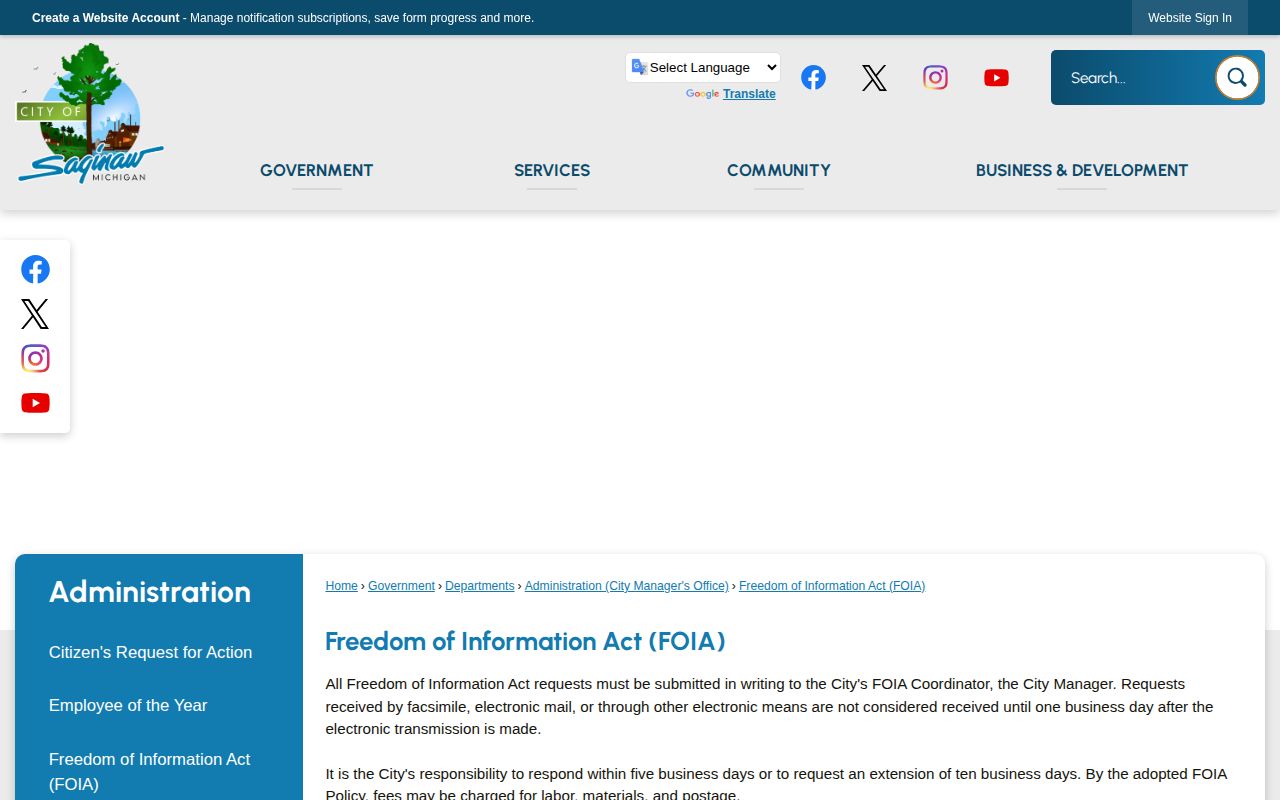The image size is (1280, 800).
Task: Open X (Twitter) icon in header
Action: tap(874, 78)
